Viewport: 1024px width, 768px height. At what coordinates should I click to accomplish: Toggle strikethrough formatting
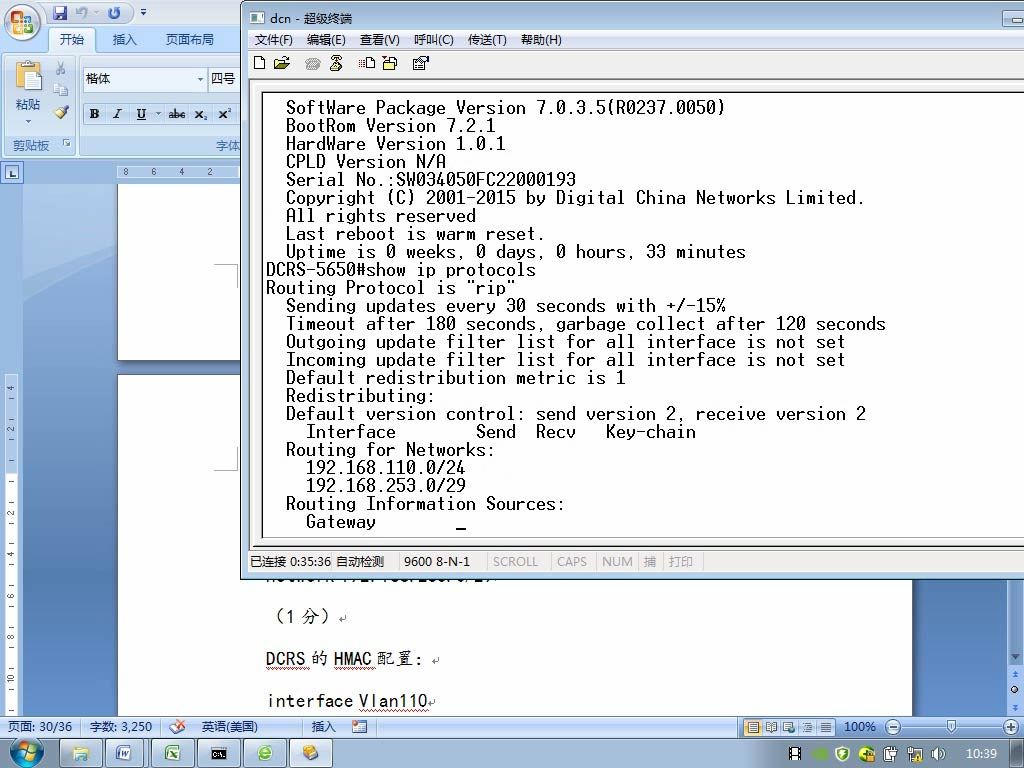tap(176, 114)
